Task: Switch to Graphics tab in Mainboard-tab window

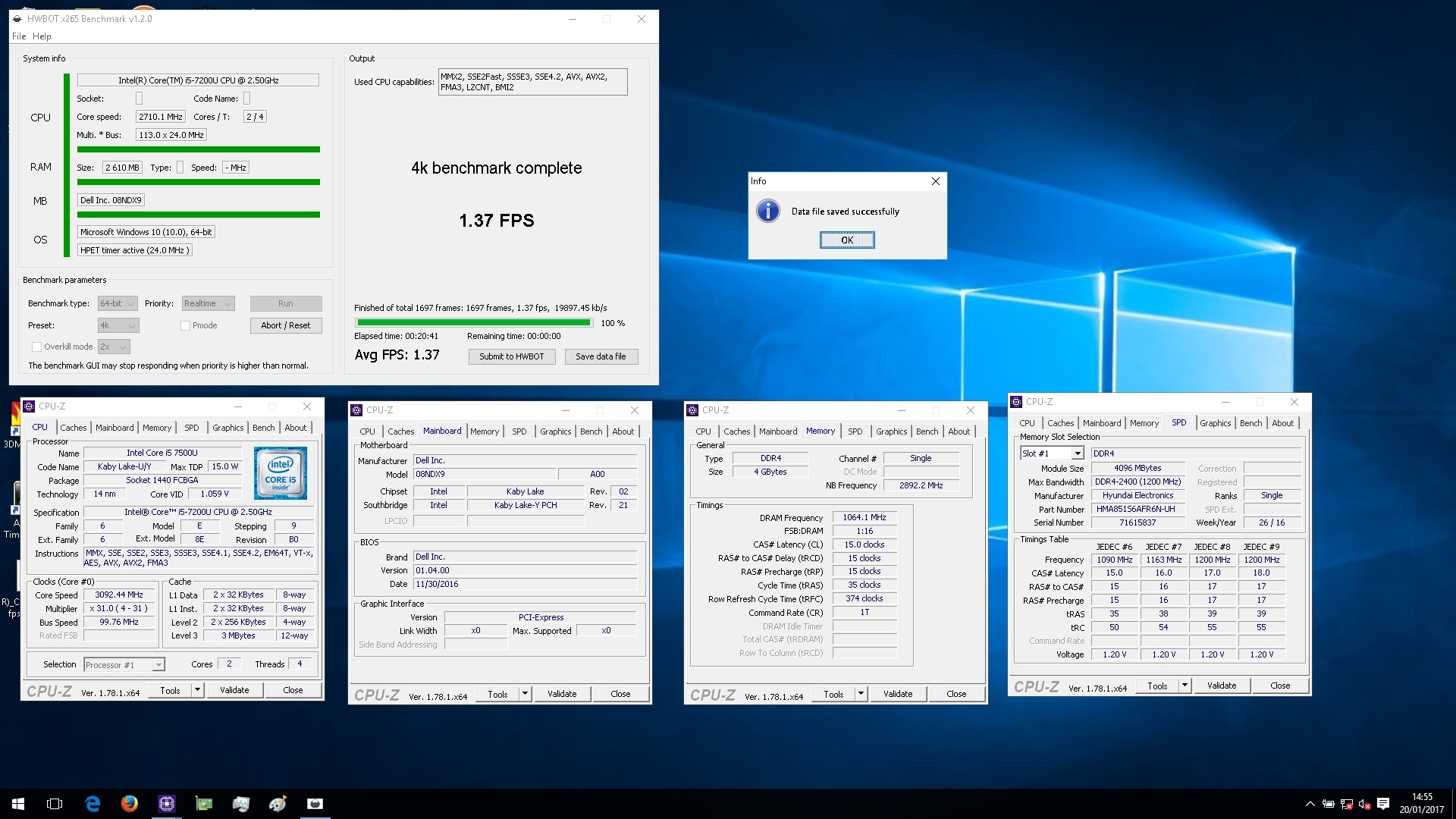Action: [556, 431]
